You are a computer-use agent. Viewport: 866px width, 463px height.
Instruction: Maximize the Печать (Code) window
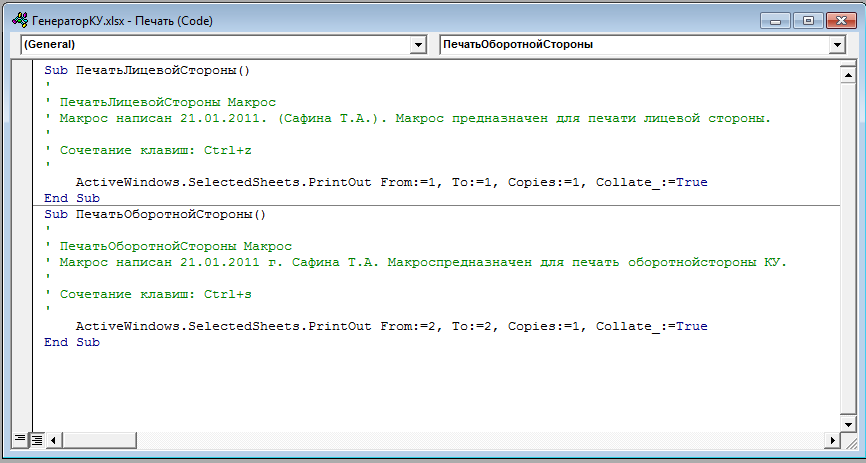coord(809,21)
